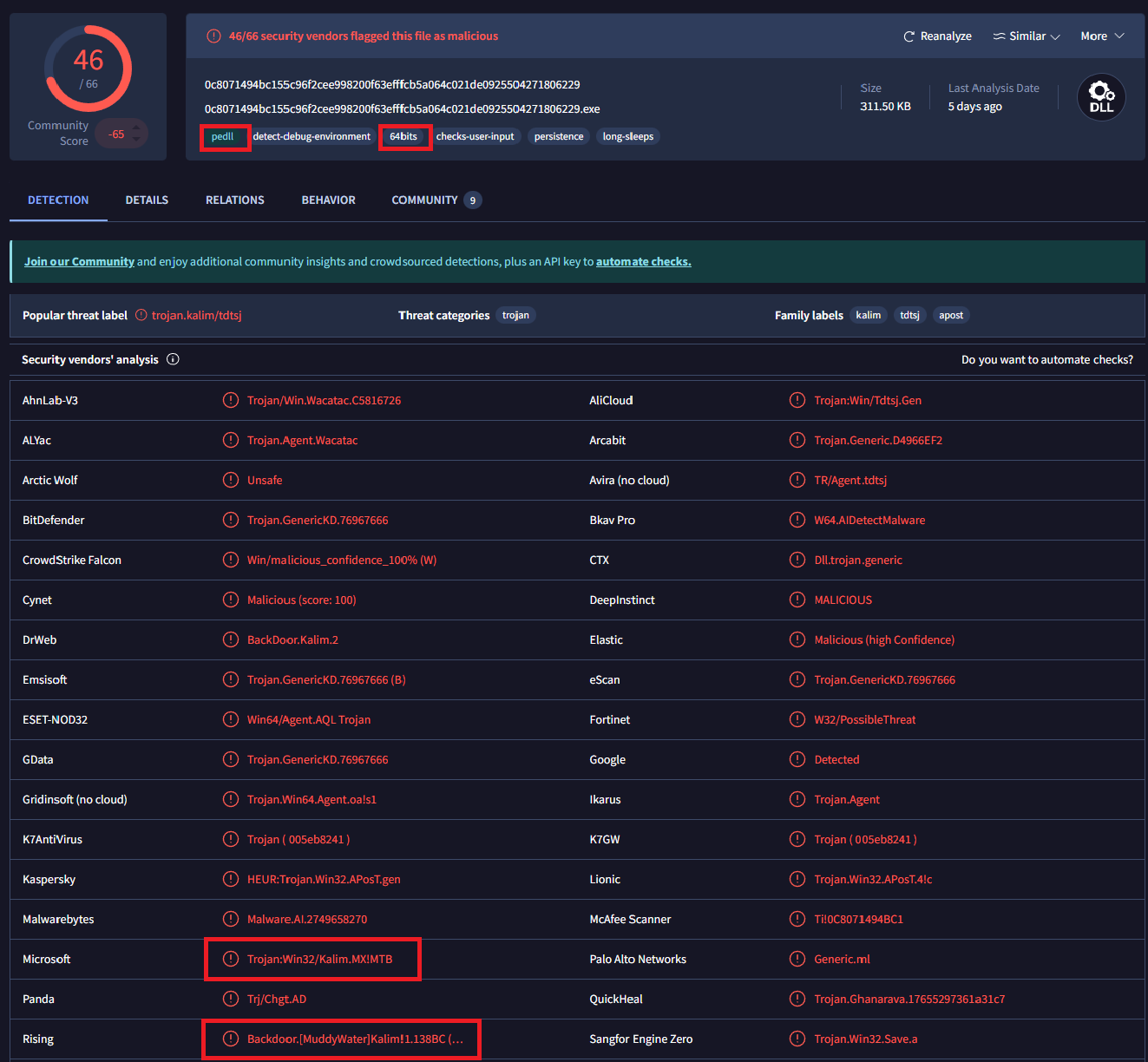Click the alert icon beside Arctic Wolf's Unsafe result
The image size is (1148, 1062).
pos(231,480)
